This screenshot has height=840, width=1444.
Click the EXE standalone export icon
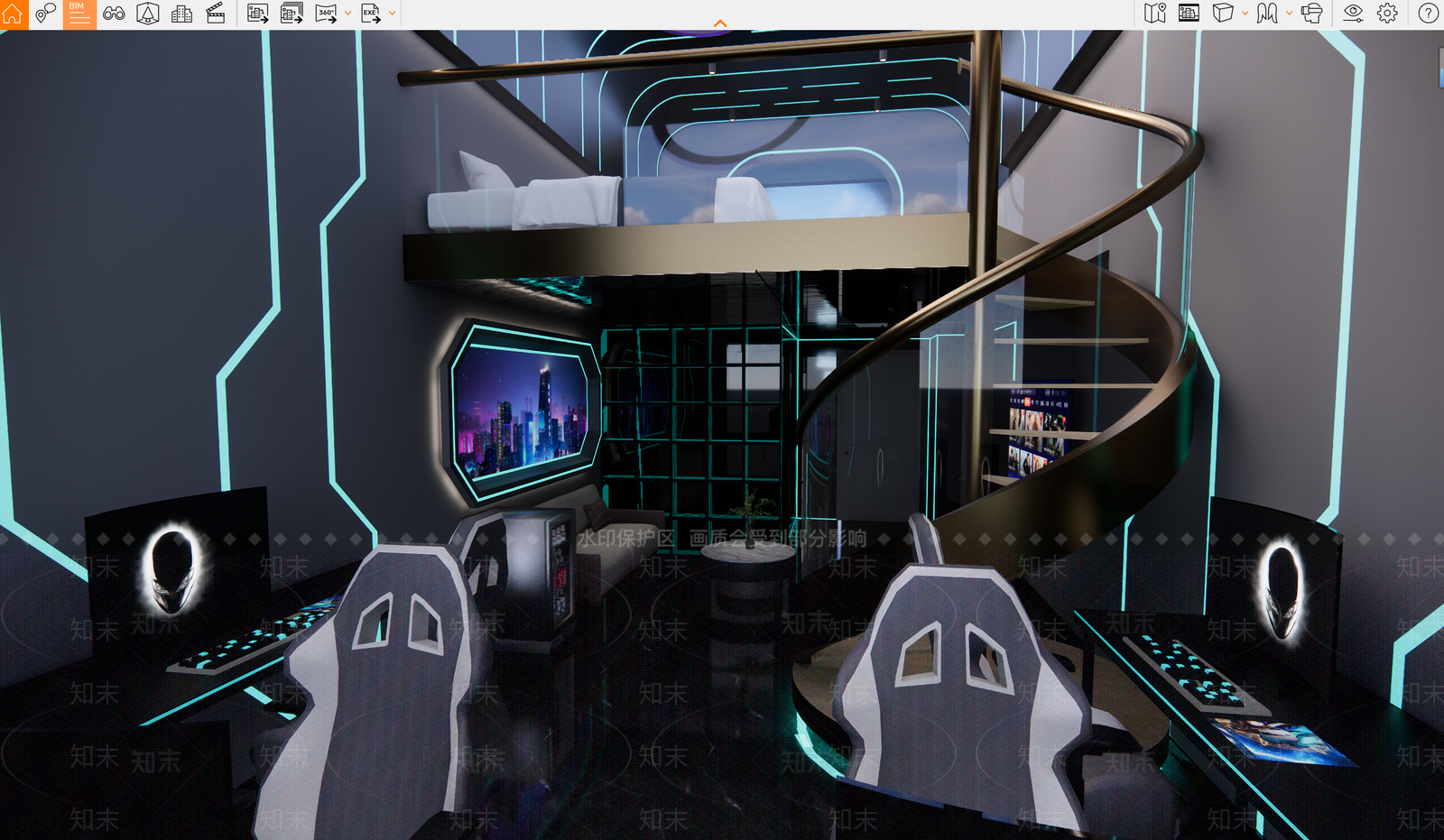[x=371, y=14]
